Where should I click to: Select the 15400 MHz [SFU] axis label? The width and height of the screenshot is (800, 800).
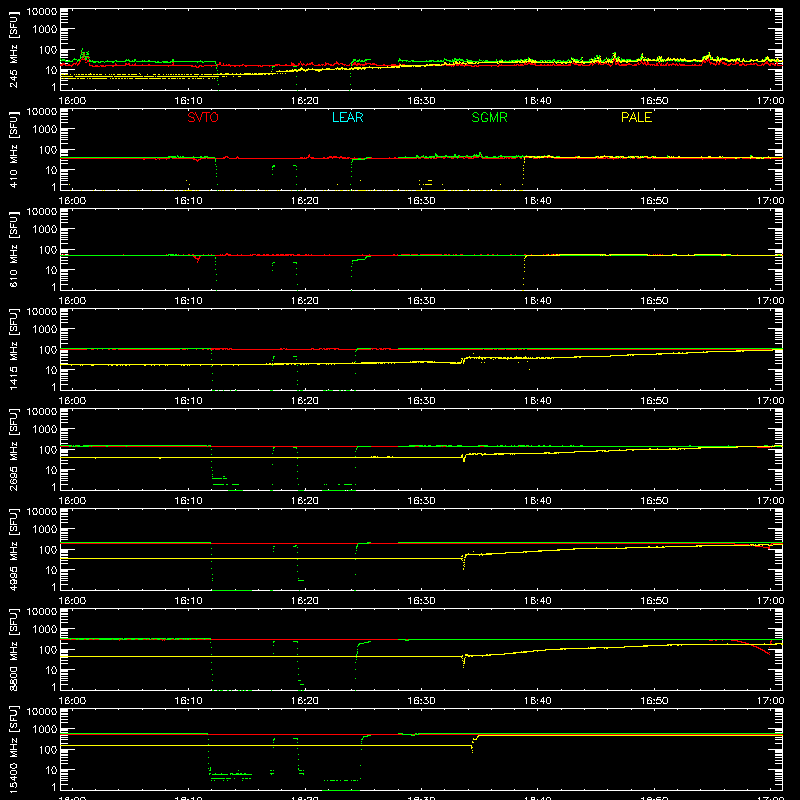(x=13, y=750)
